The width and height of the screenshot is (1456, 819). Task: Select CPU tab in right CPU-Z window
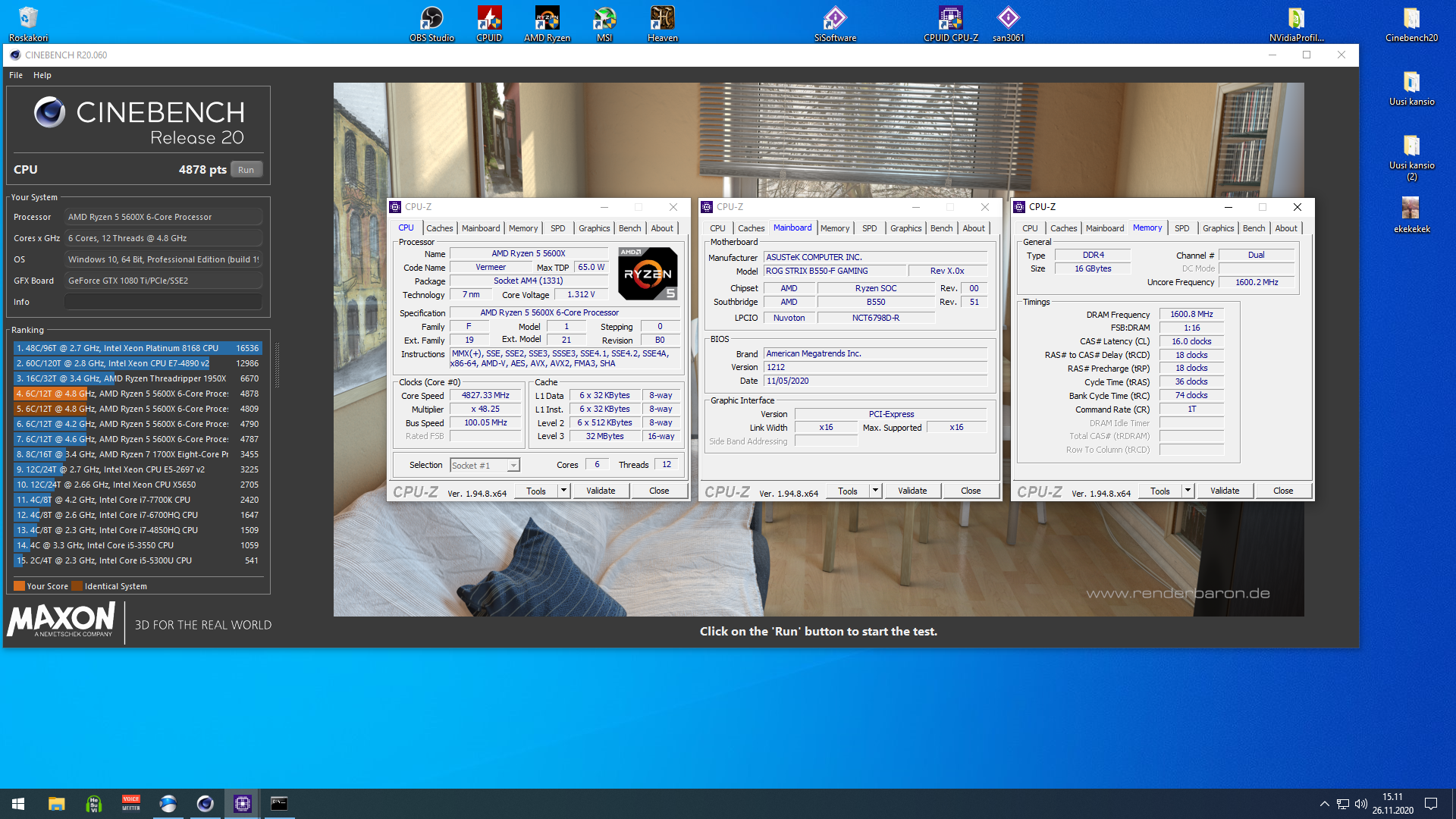click(x=1029, y=228)
